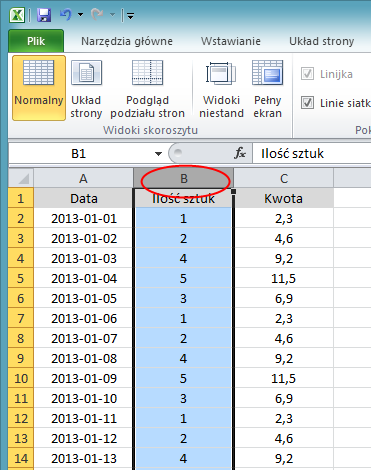Click quantity cell B6 with value 3
The image size is (371, 470).
(x=184, y=298)
